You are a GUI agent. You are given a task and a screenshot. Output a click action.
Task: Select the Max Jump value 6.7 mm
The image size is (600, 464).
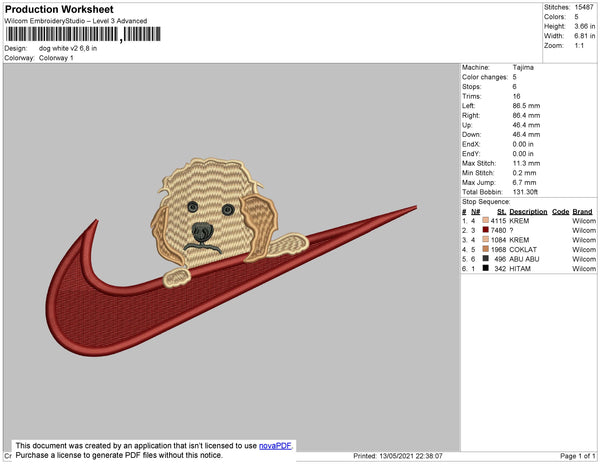524,182
